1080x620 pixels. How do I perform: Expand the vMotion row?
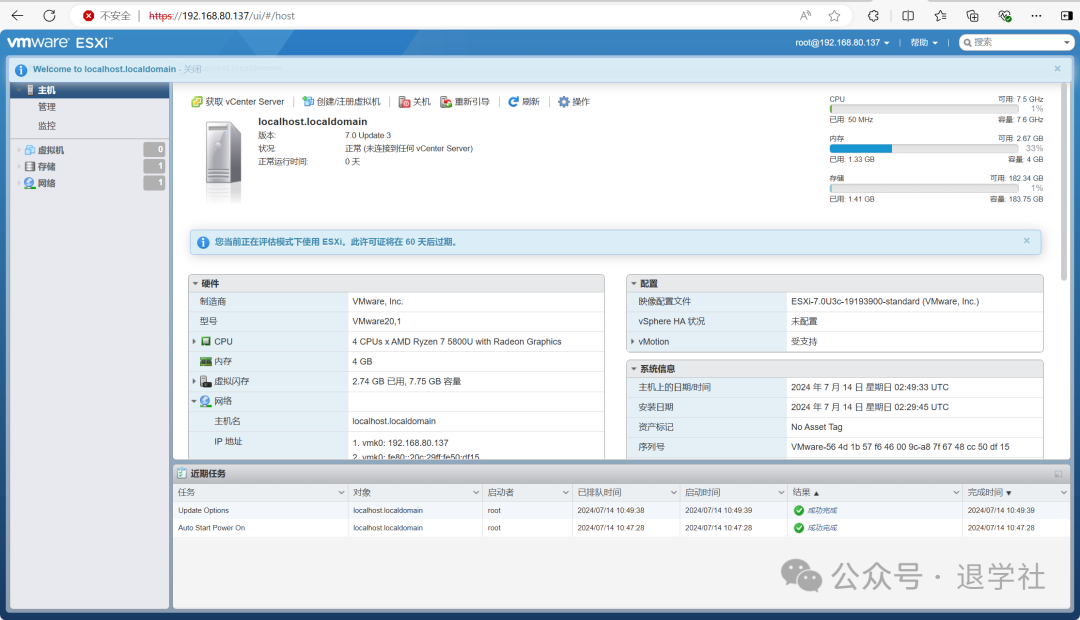coord(633,341)
